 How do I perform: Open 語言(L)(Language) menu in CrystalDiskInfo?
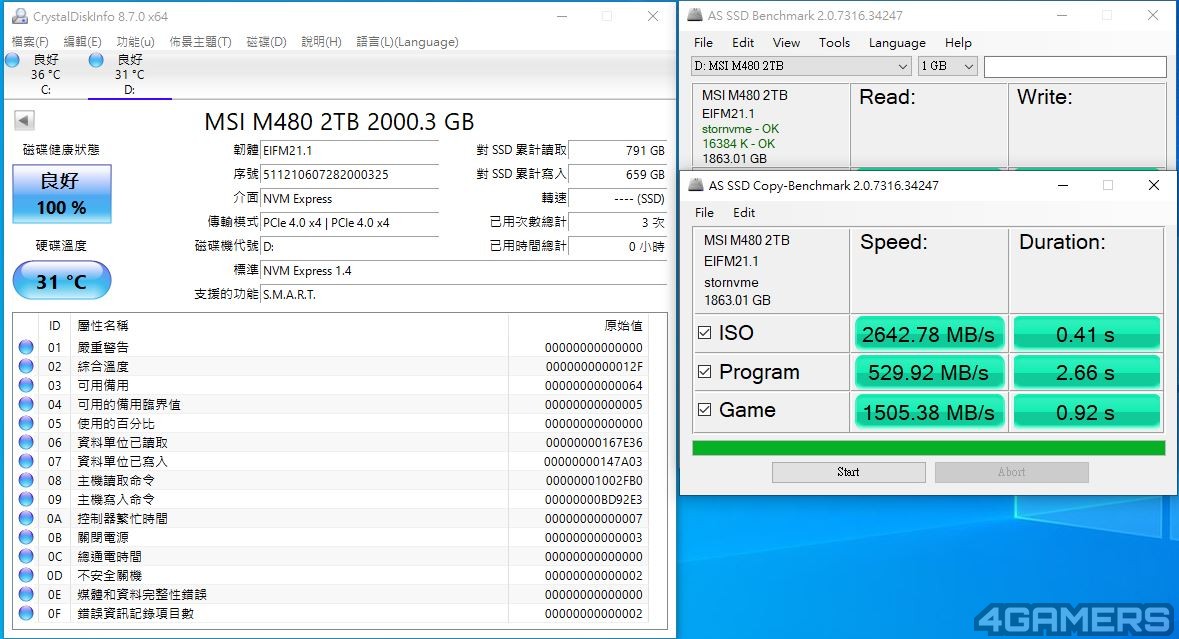407,41
